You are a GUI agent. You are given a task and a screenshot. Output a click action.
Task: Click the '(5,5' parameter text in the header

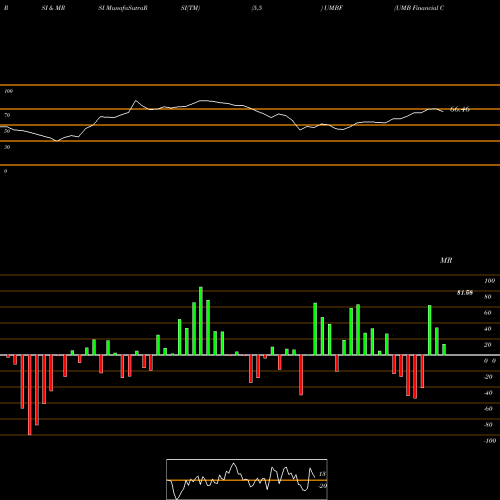coord(257,8)
